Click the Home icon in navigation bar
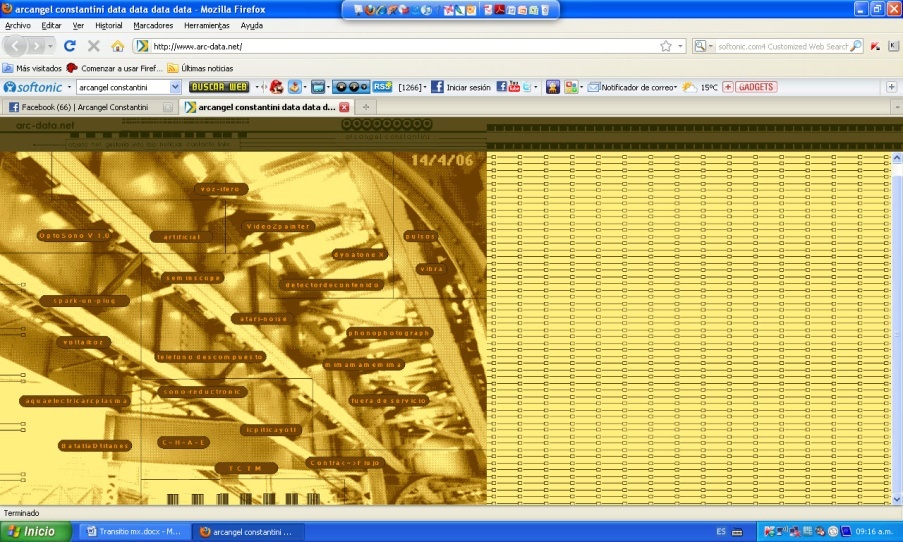Image resolution: width=903 pixels, height=542 pixels. 117,46
